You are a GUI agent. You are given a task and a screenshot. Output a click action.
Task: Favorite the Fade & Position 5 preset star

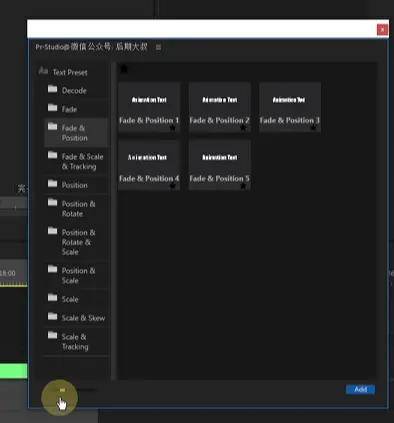pyautogui.click(x=243, y=186)
